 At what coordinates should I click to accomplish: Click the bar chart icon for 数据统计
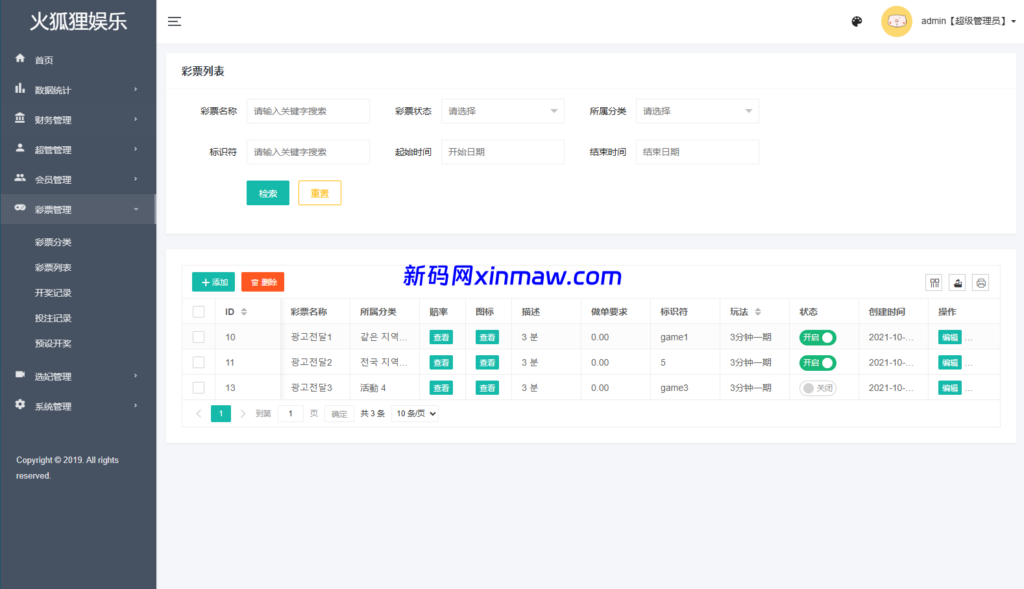click(x=20, y=88)
